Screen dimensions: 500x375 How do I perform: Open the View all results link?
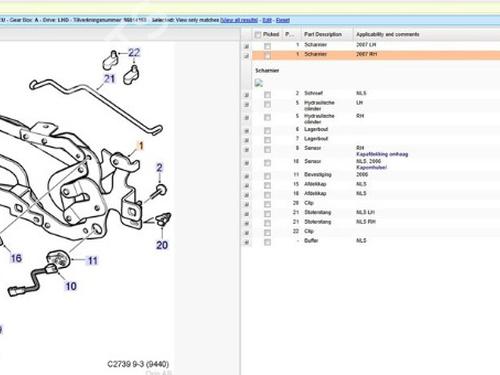(x=239, y=20)
